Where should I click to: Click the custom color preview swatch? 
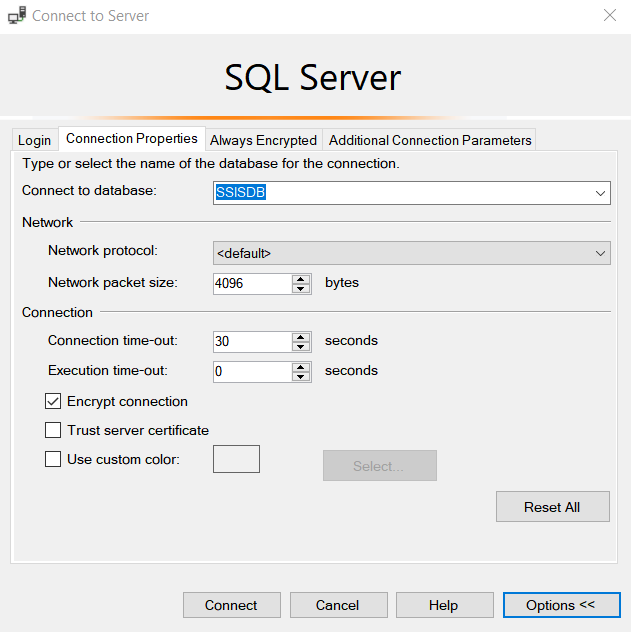[x=237, y=460]
